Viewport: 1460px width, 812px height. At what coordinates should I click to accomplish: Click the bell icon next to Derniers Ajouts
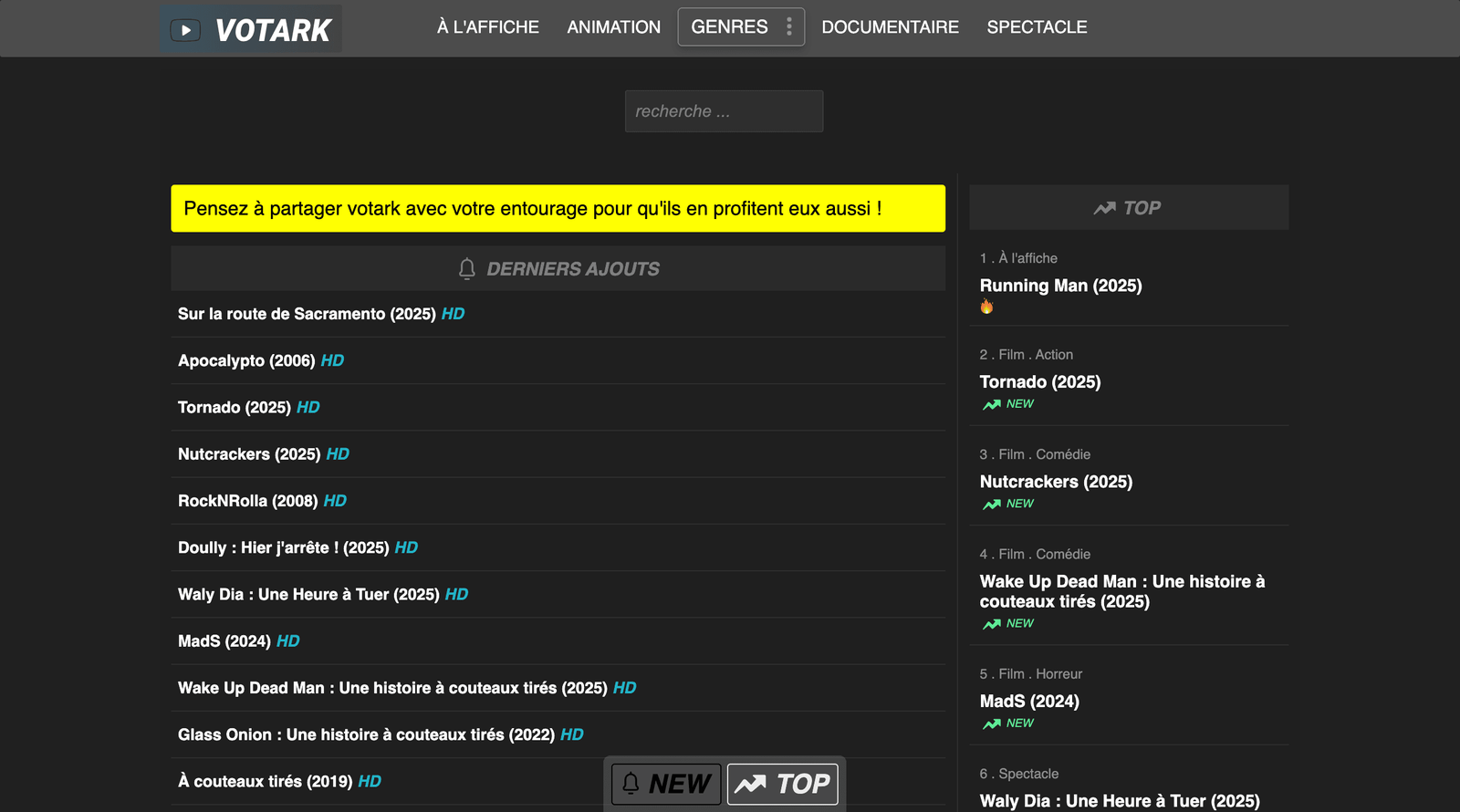(x=467, y=269)
